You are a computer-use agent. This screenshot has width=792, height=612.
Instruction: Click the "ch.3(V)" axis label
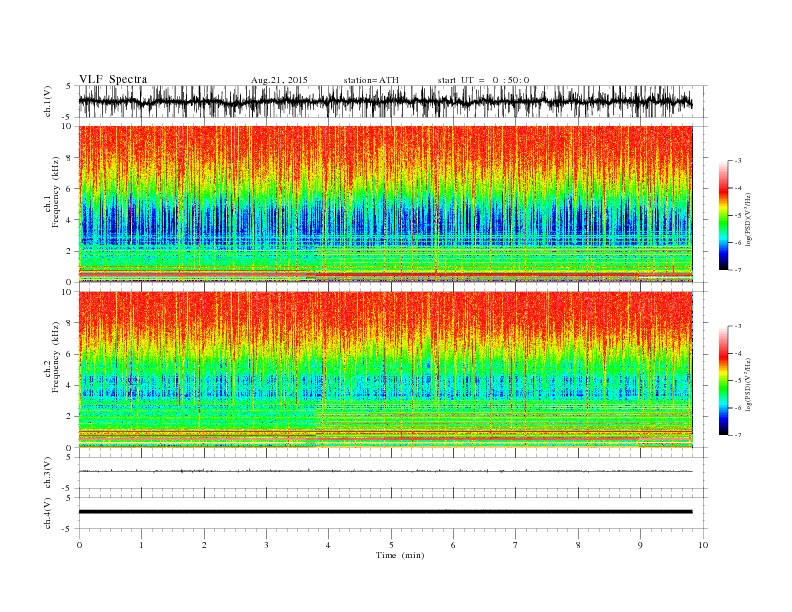point(47,473)
